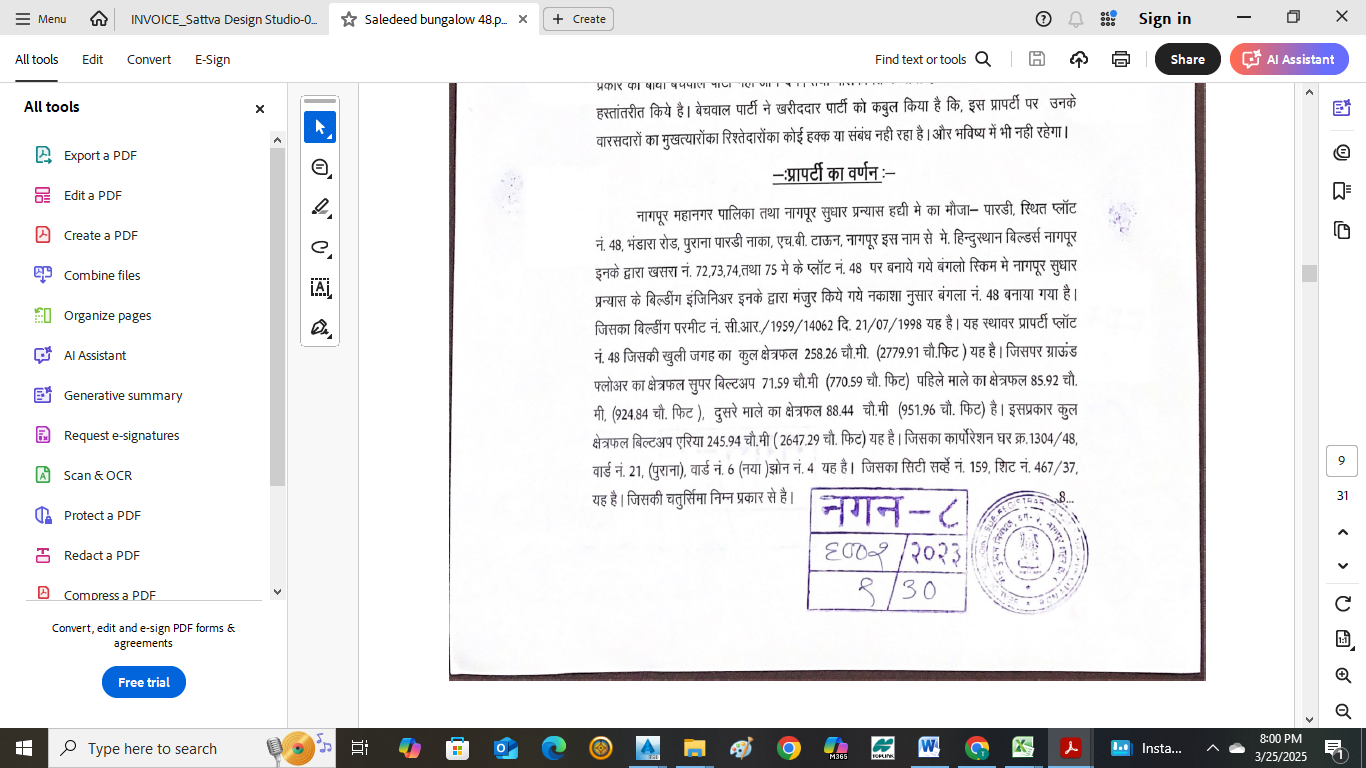1366x768 pixels.
Task: Switch to INVOICE_Sattva Design Studio tab
Action: (224, 19)
